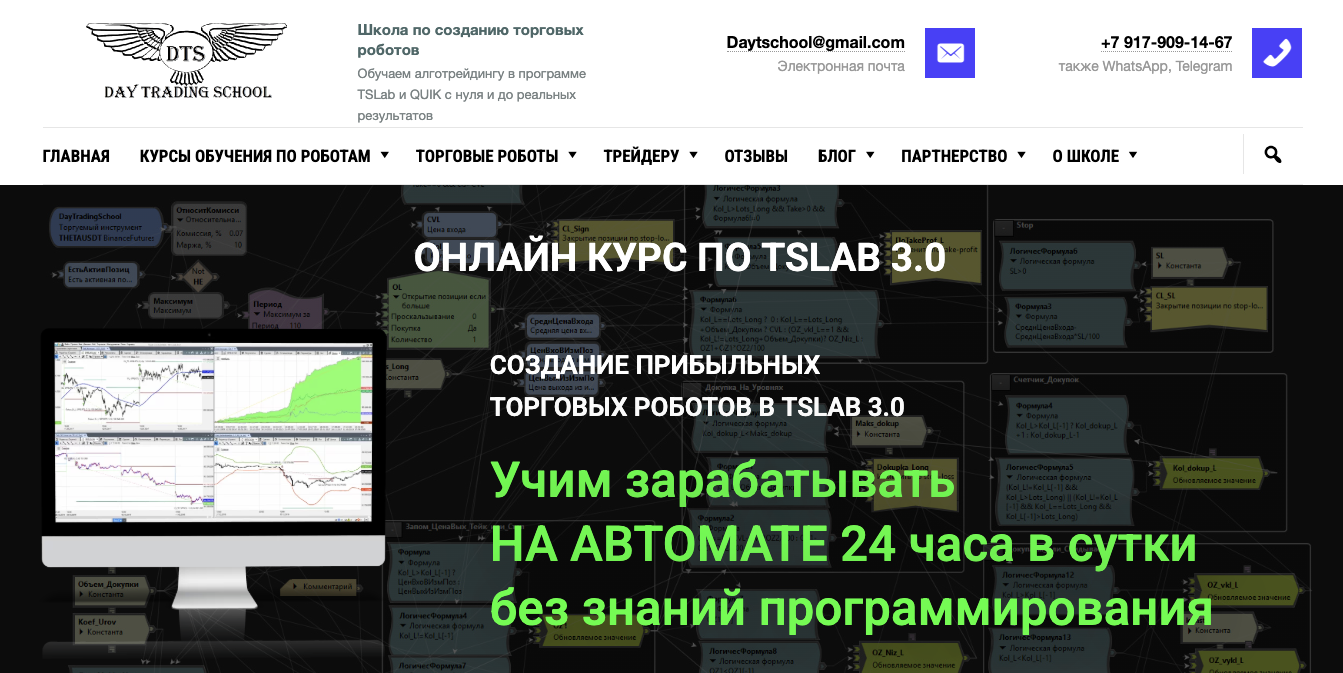Click the green НА АВТОМАТЕ 24 часа в сутки line
The width and height of the screenshot is (1343, 673).
[x=843, y=546]
